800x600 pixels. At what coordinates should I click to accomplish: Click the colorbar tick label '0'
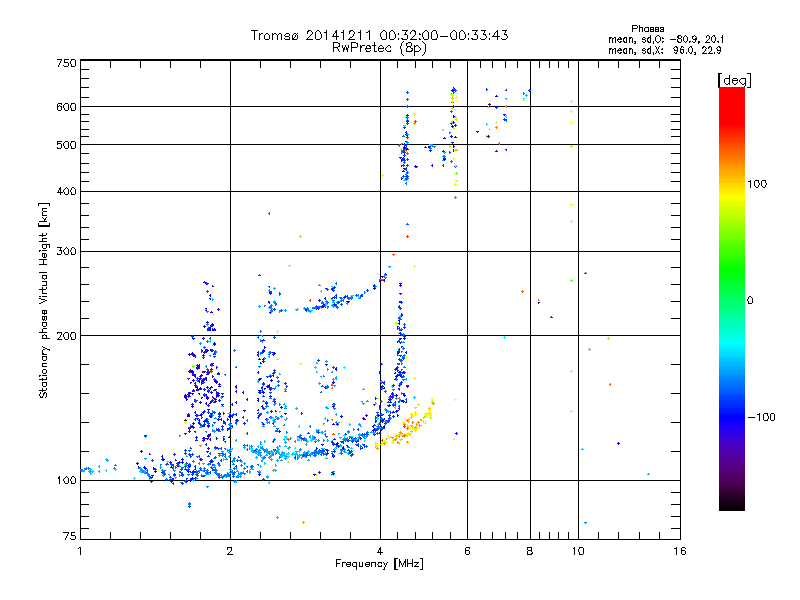pos(749,301)
